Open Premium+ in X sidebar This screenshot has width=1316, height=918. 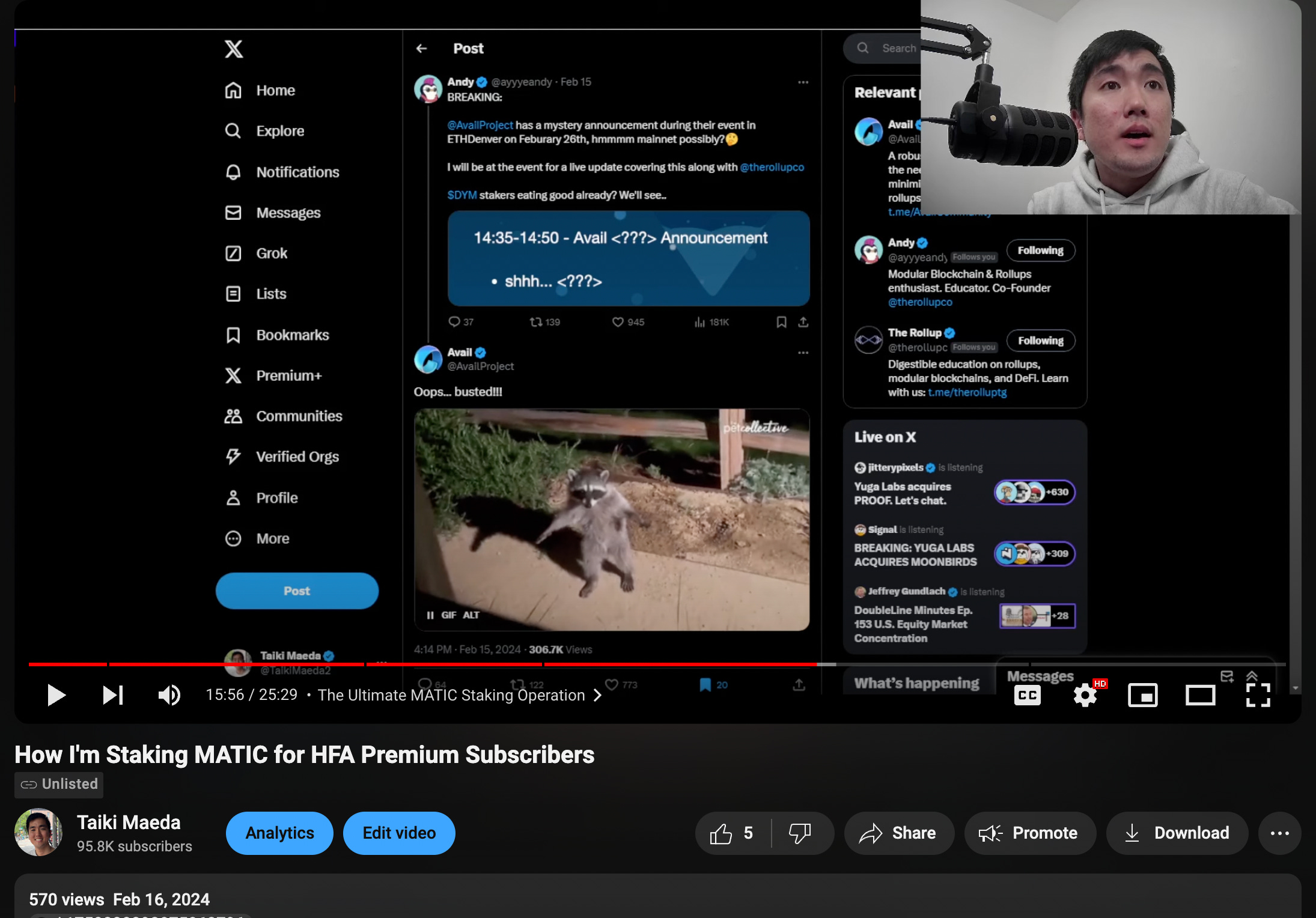coord(273,375)
